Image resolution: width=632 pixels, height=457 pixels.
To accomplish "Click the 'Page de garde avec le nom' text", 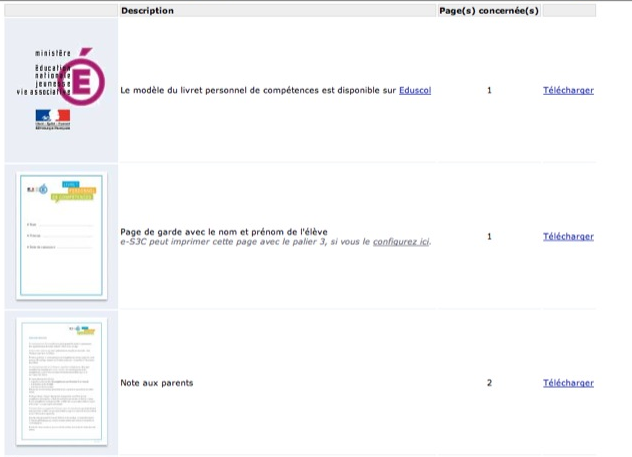I will (223, 231).
